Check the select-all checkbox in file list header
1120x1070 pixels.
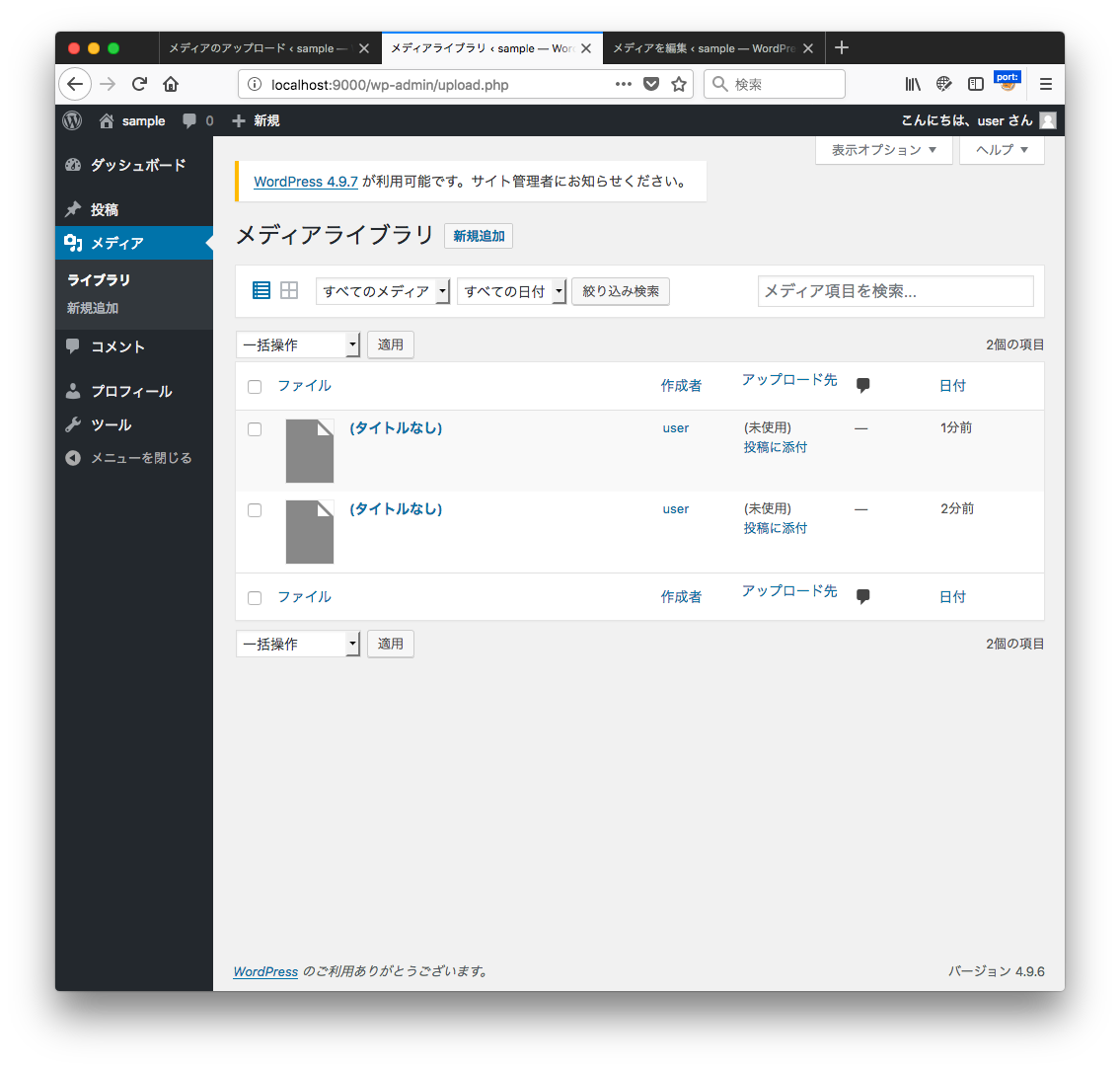click(255, 386)
